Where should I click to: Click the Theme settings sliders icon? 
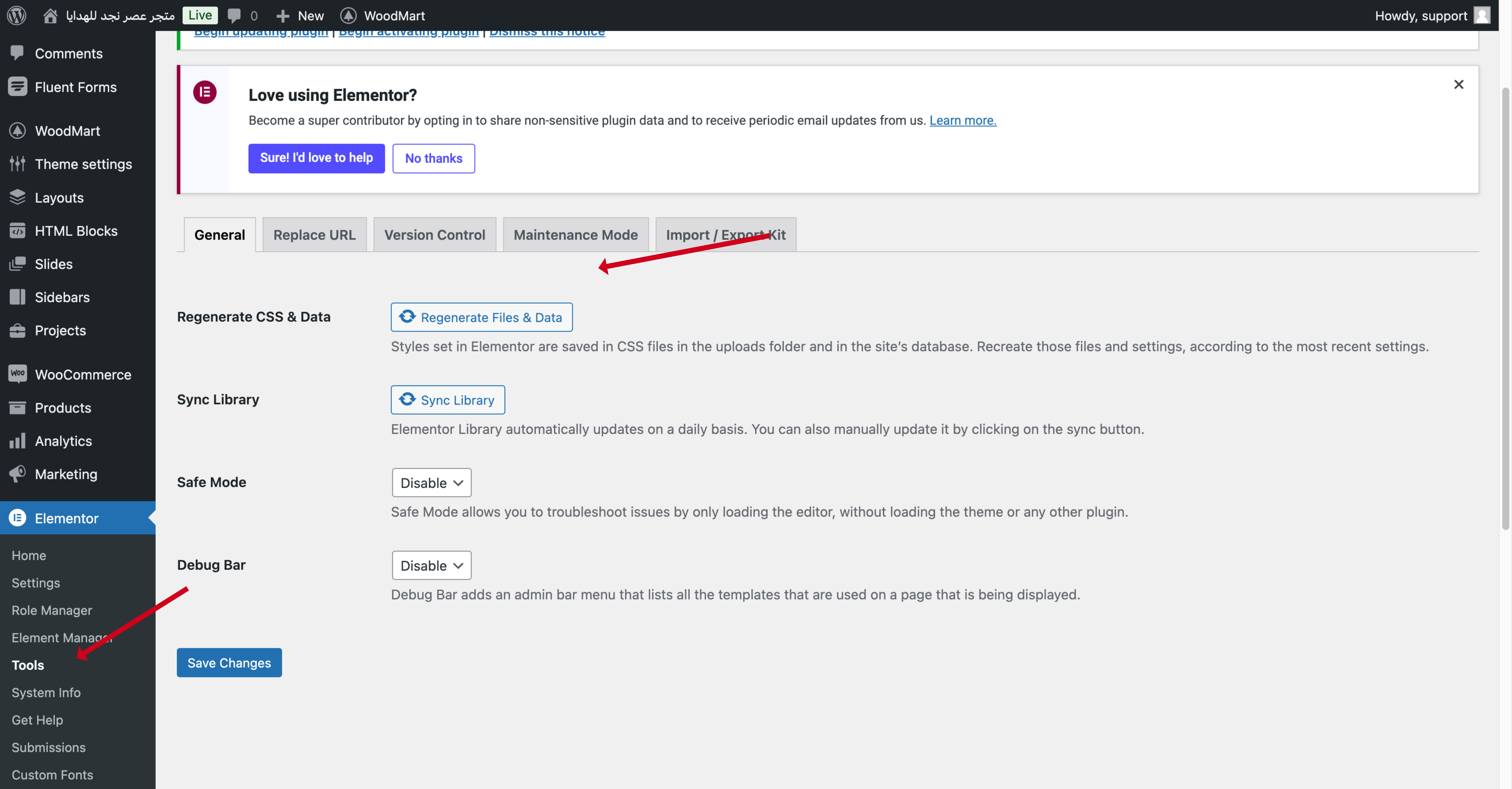pos(18,164)
